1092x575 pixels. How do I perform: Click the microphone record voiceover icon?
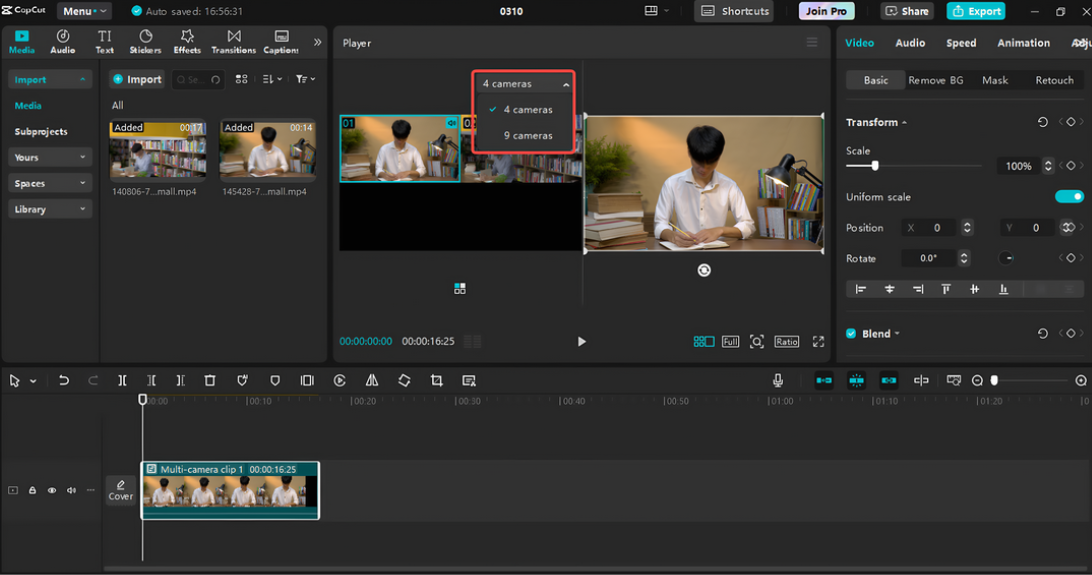pyautogui.click(x=778, y=381)
